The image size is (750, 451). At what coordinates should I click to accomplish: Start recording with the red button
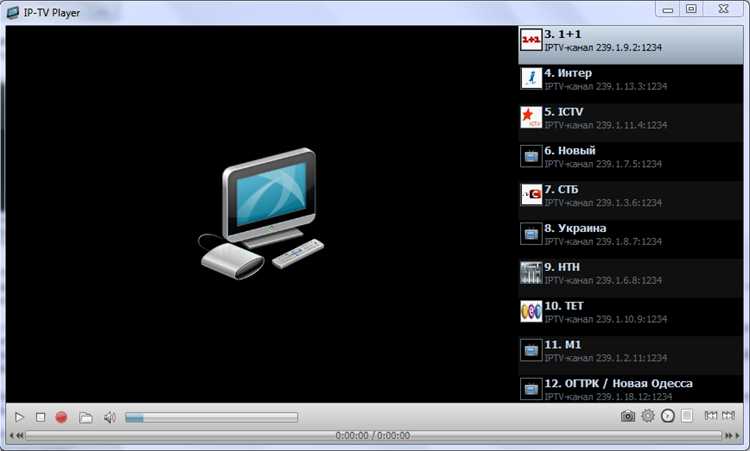tap(61, 418)
